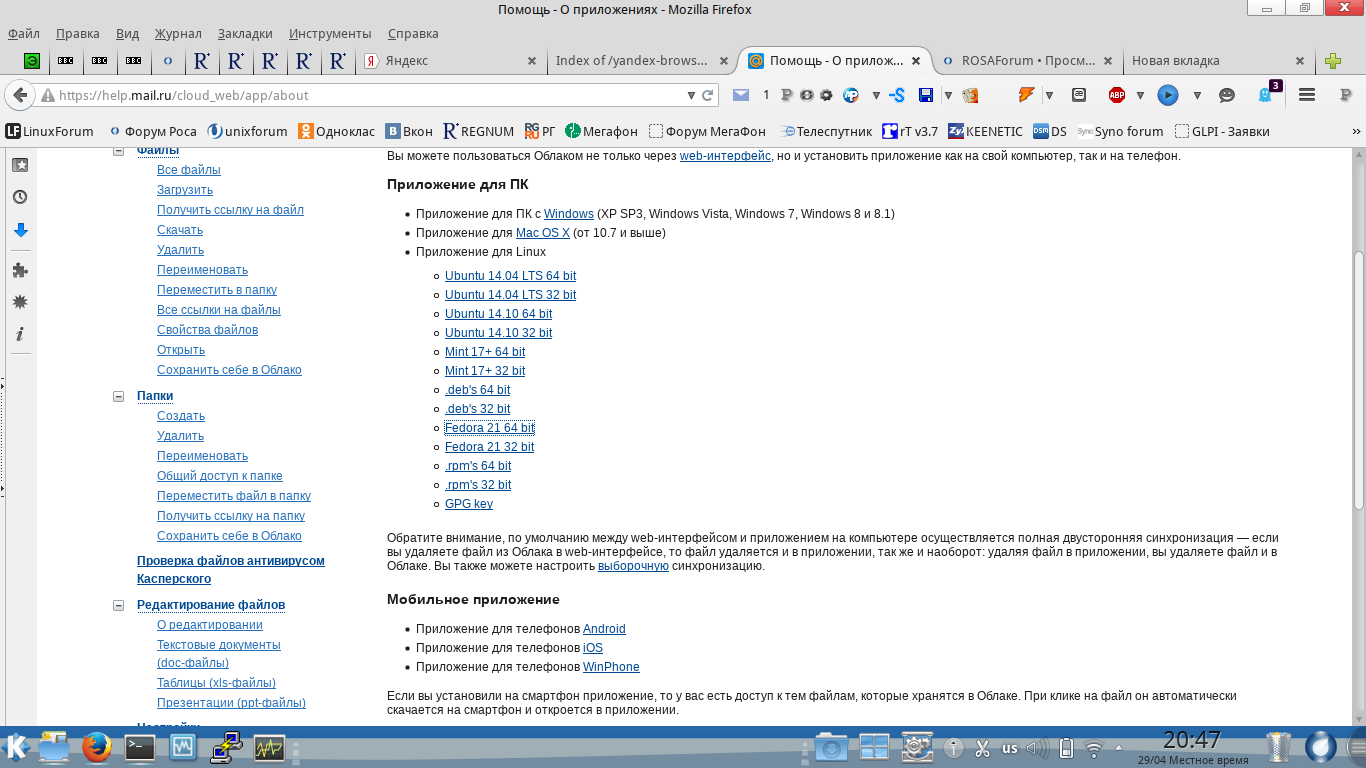
Task: Click the blue round play button icon
Action: pyautogui.click(x=1167, y=96)
